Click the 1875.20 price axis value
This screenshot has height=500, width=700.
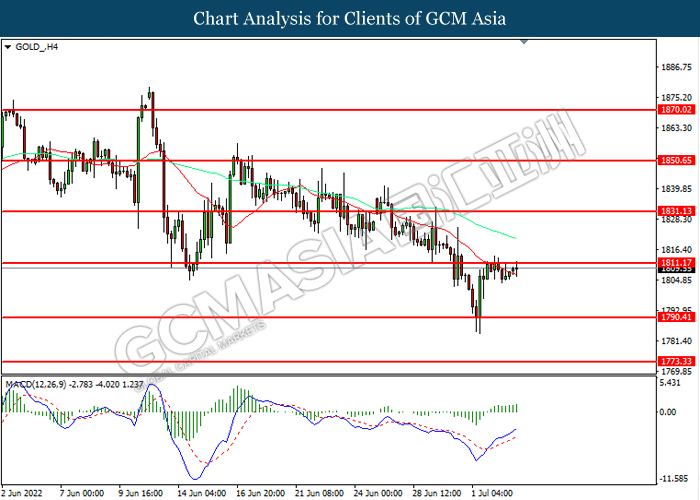(x=676, y=98)
